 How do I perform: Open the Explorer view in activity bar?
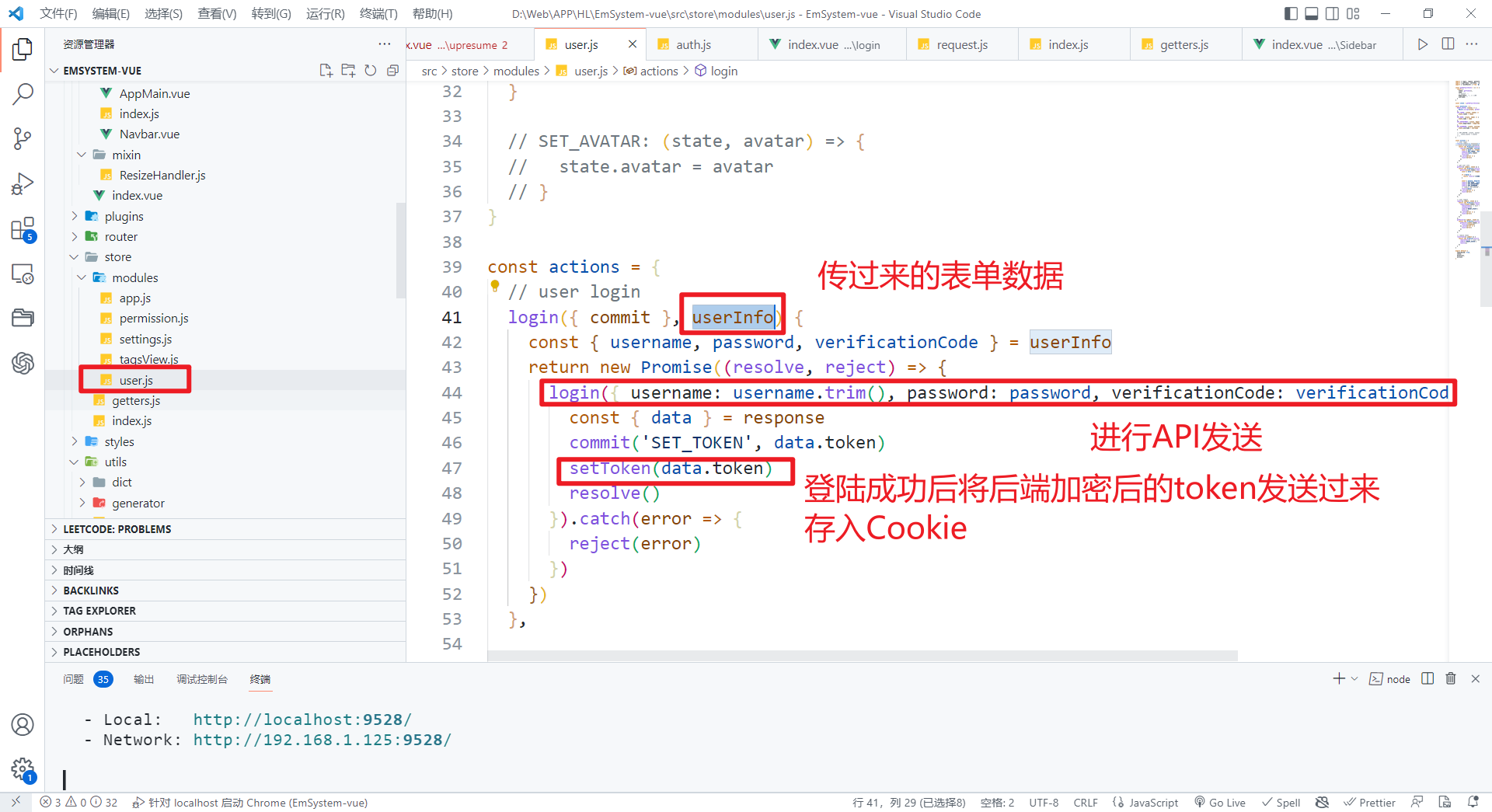click(x=23, y=50)
